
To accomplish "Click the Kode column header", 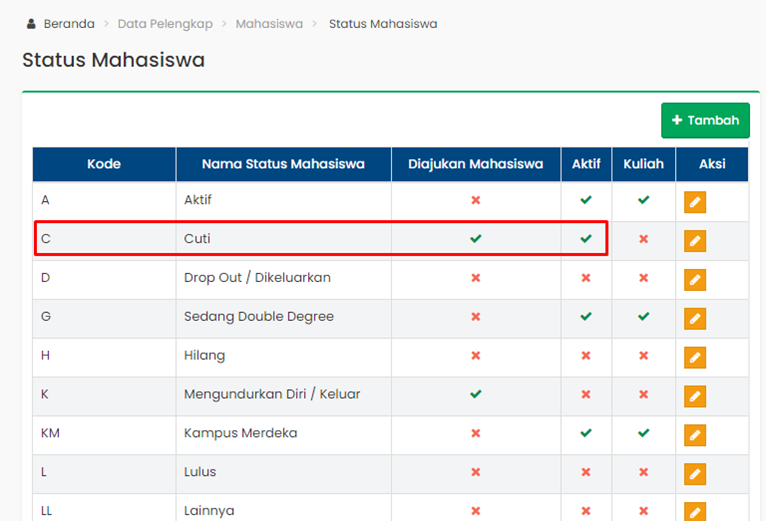I will 104,164.
